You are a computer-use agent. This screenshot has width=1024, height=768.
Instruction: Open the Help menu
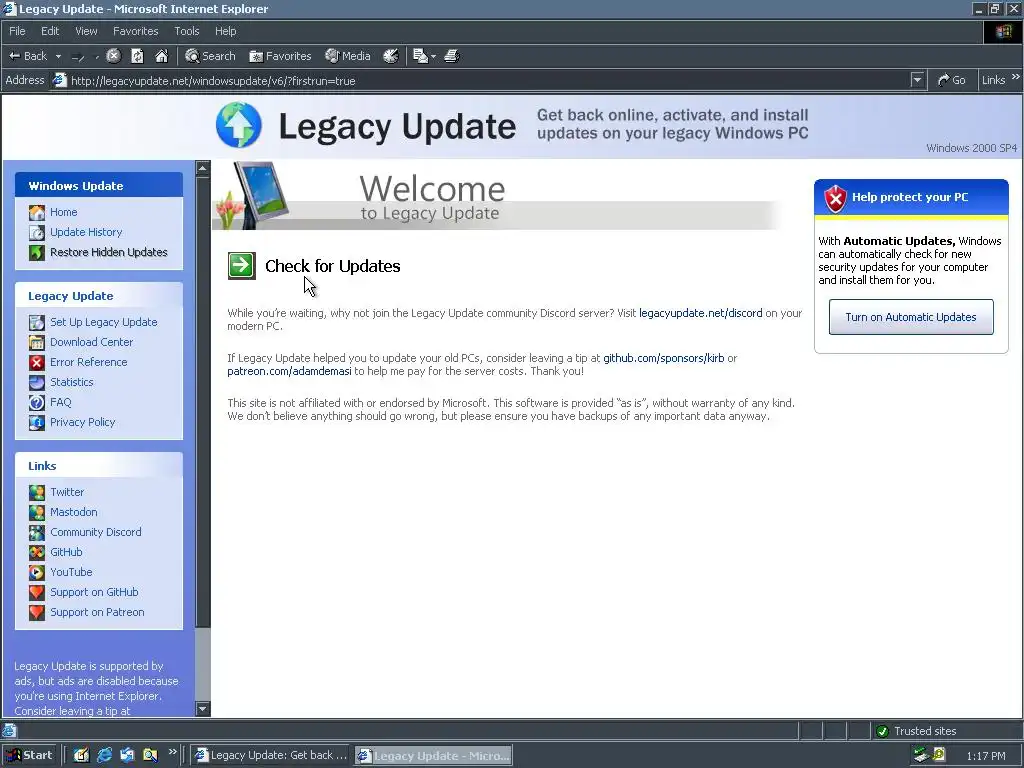click(x=225, y=31)
